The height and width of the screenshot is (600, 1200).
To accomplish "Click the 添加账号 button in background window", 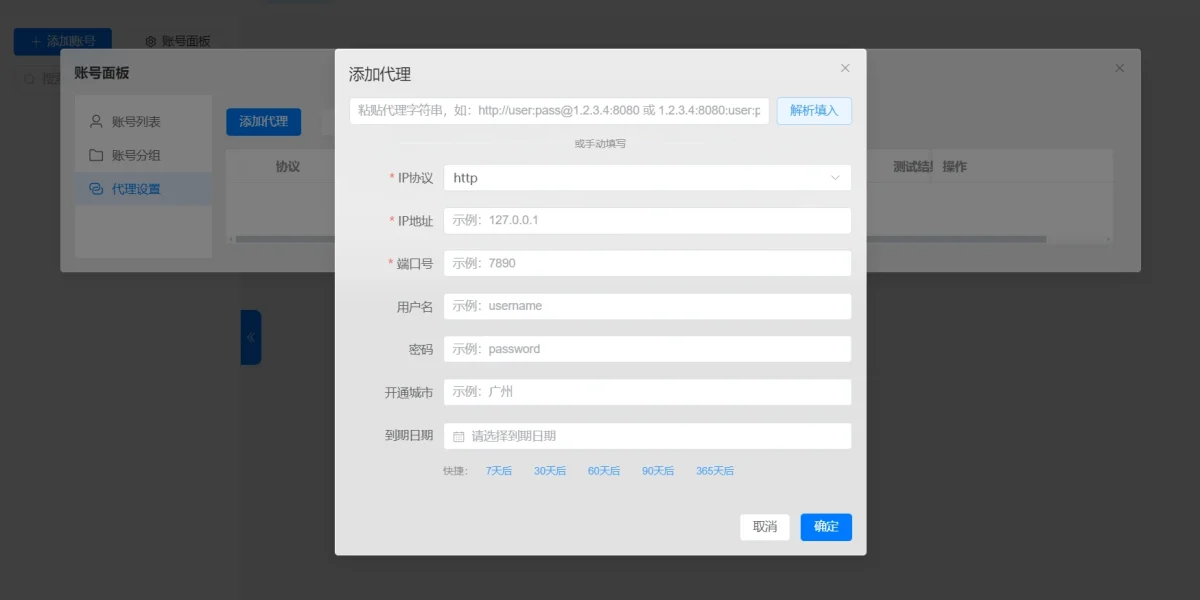I will coord(63,41).
